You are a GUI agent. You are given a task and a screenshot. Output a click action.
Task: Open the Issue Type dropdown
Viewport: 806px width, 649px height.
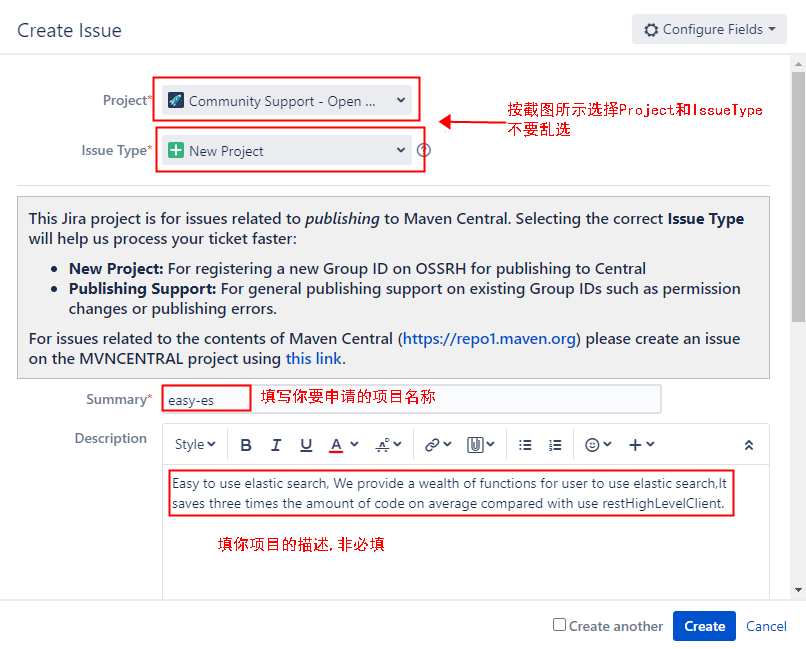tap(287, 151)
